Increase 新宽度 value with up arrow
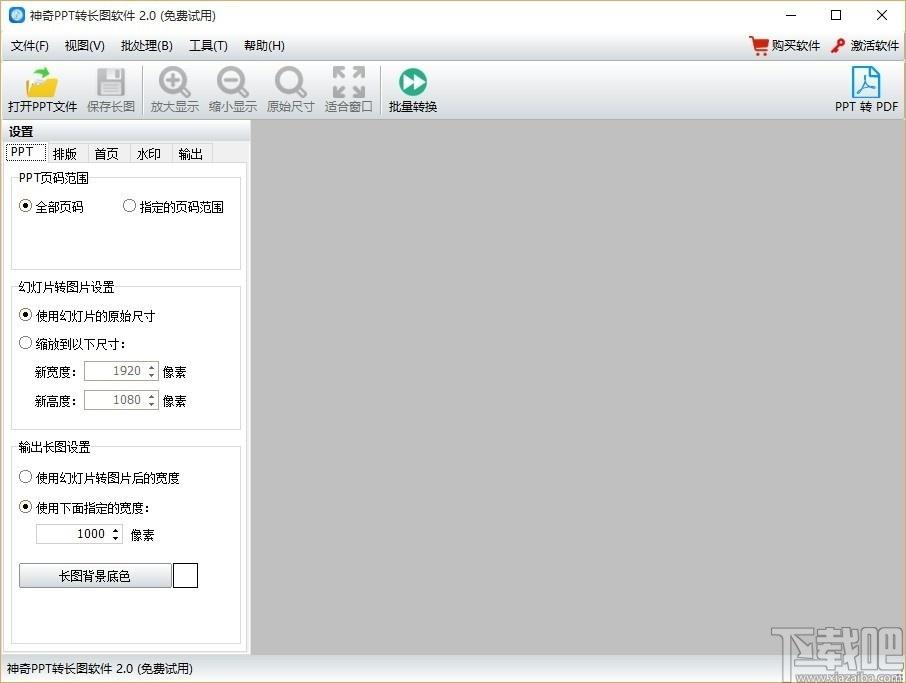The width and height of the screenshot is (906, 683). (x=151, y=366)
